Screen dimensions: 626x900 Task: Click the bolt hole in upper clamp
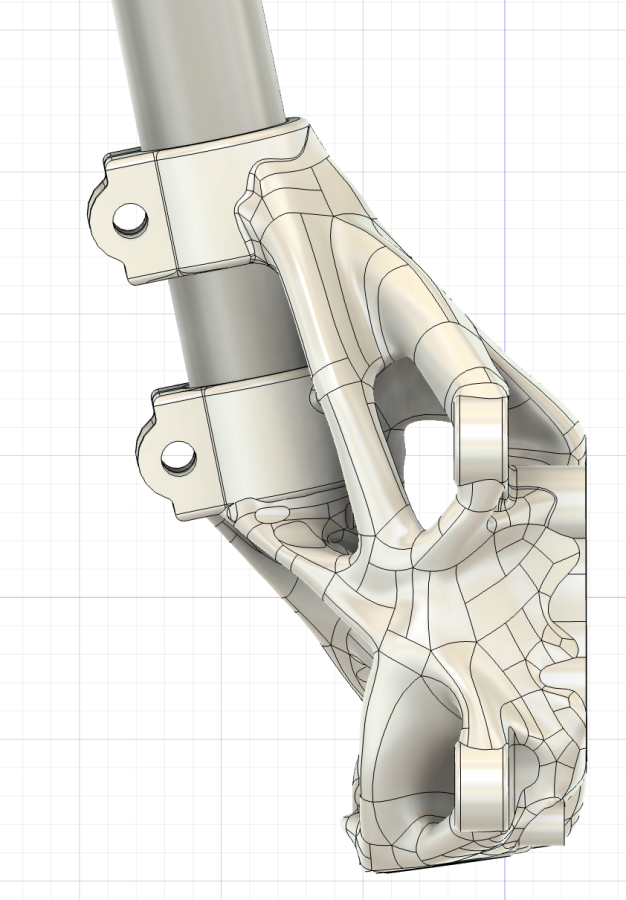(130, 218)
